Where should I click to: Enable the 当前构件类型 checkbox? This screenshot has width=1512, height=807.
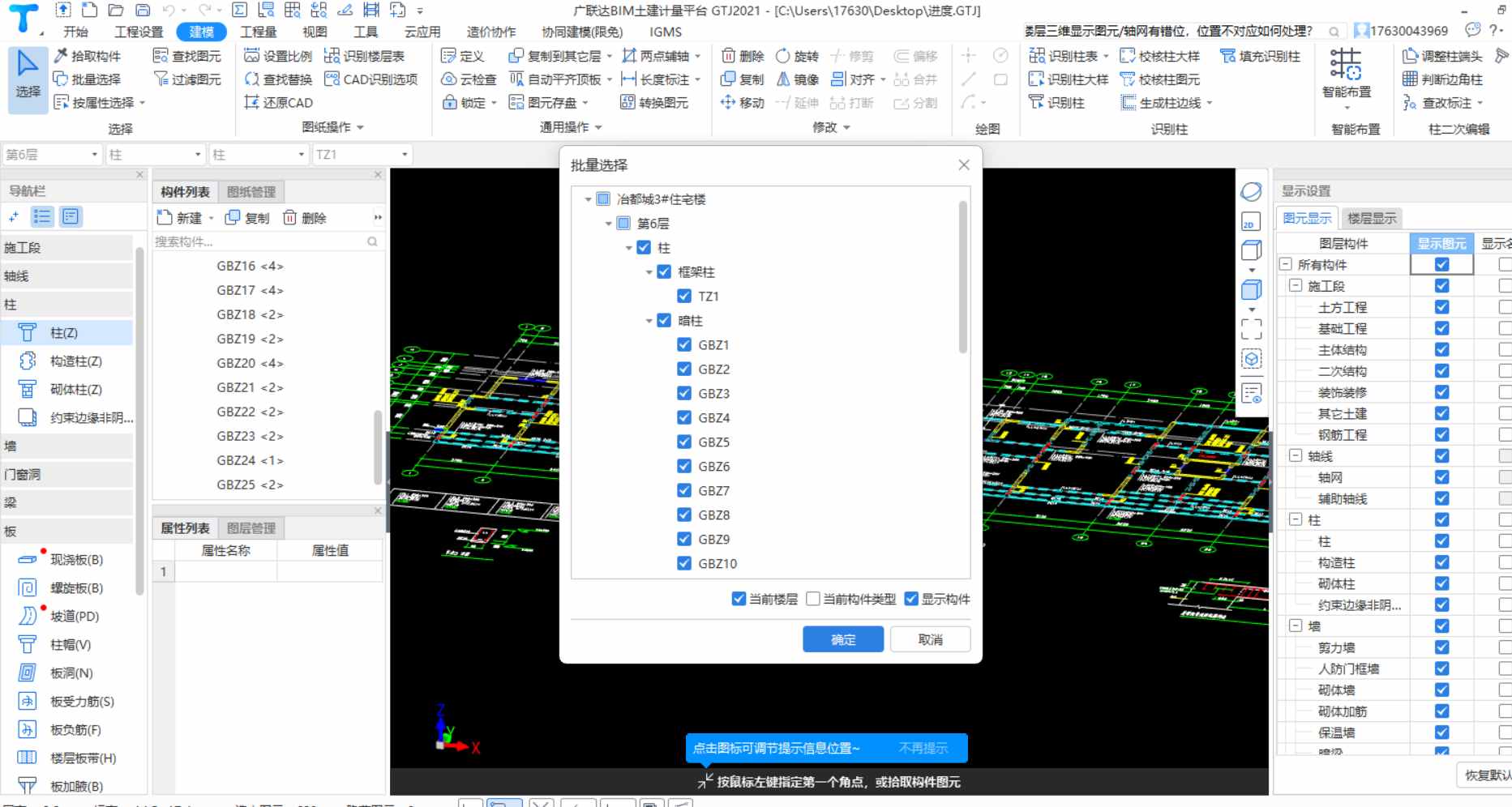(813, 599)
